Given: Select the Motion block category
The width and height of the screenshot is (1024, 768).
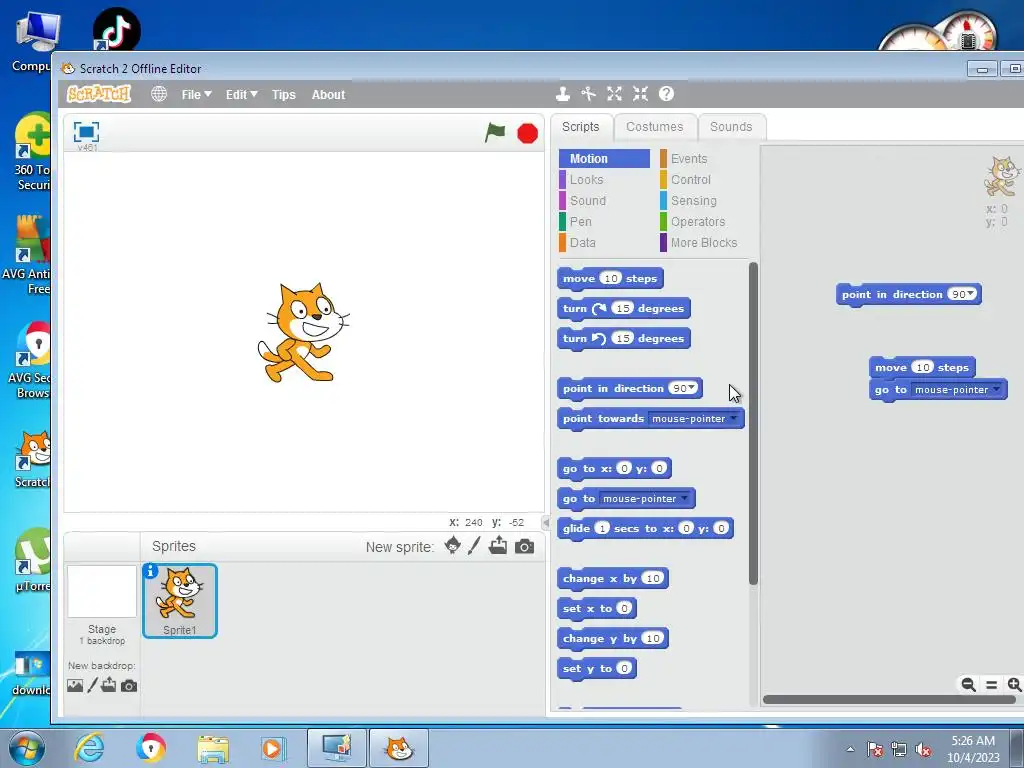Looking at the screenshot, I should (604, 159).
